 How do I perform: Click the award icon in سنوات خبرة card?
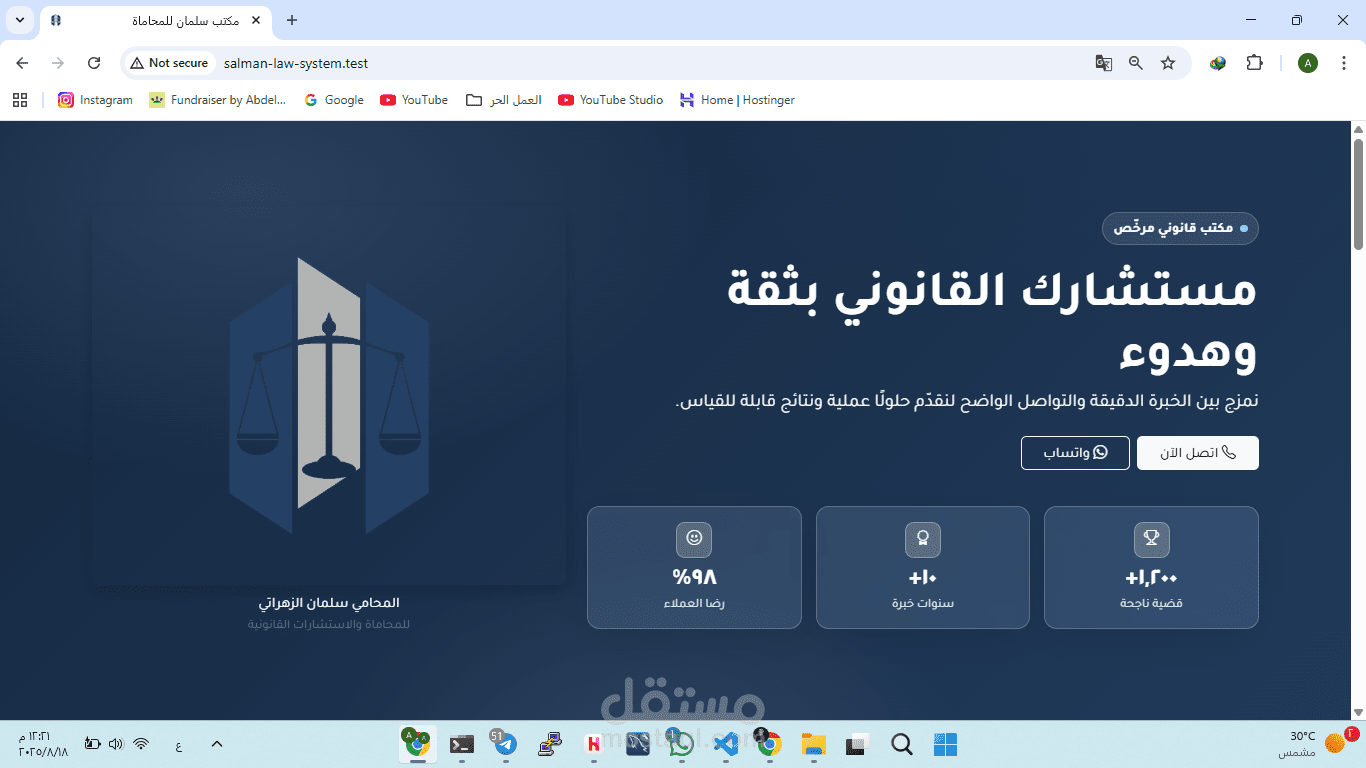pos(922,540)
